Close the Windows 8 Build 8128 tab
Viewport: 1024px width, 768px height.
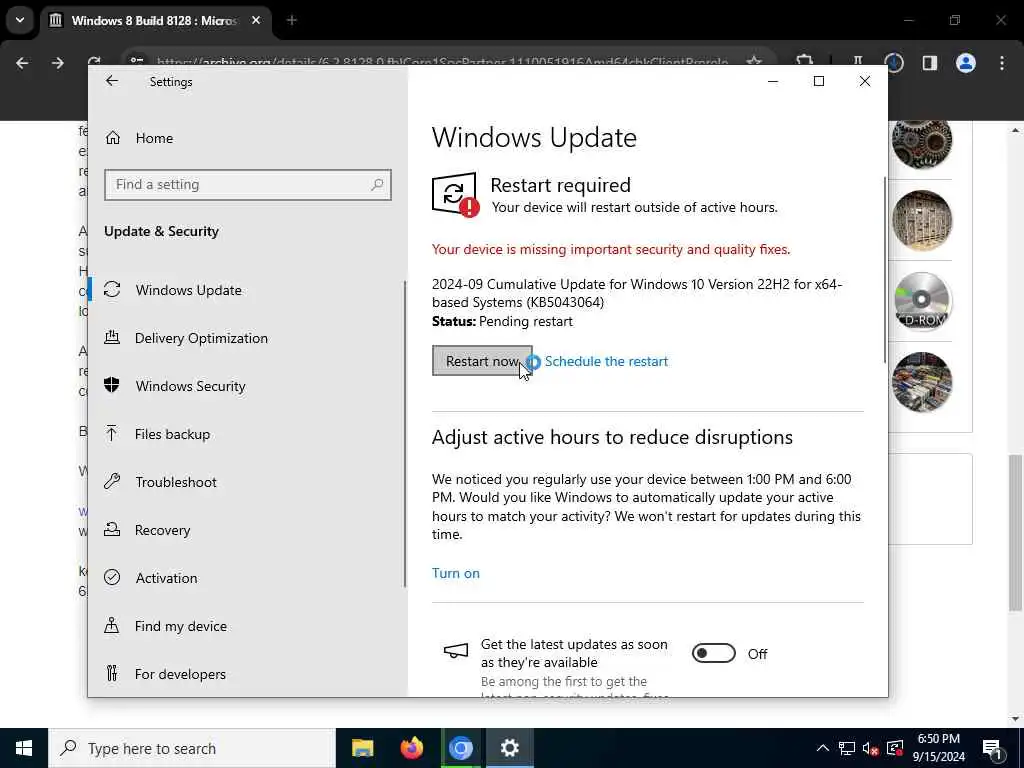click(x=256, y=21)
